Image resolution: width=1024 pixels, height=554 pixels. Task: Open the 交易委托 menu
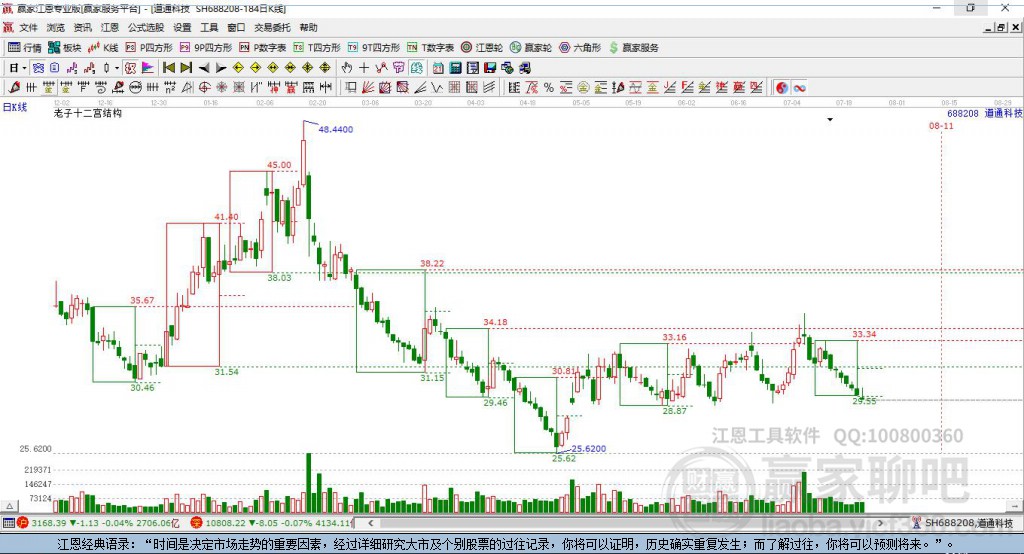coord(272,27)
